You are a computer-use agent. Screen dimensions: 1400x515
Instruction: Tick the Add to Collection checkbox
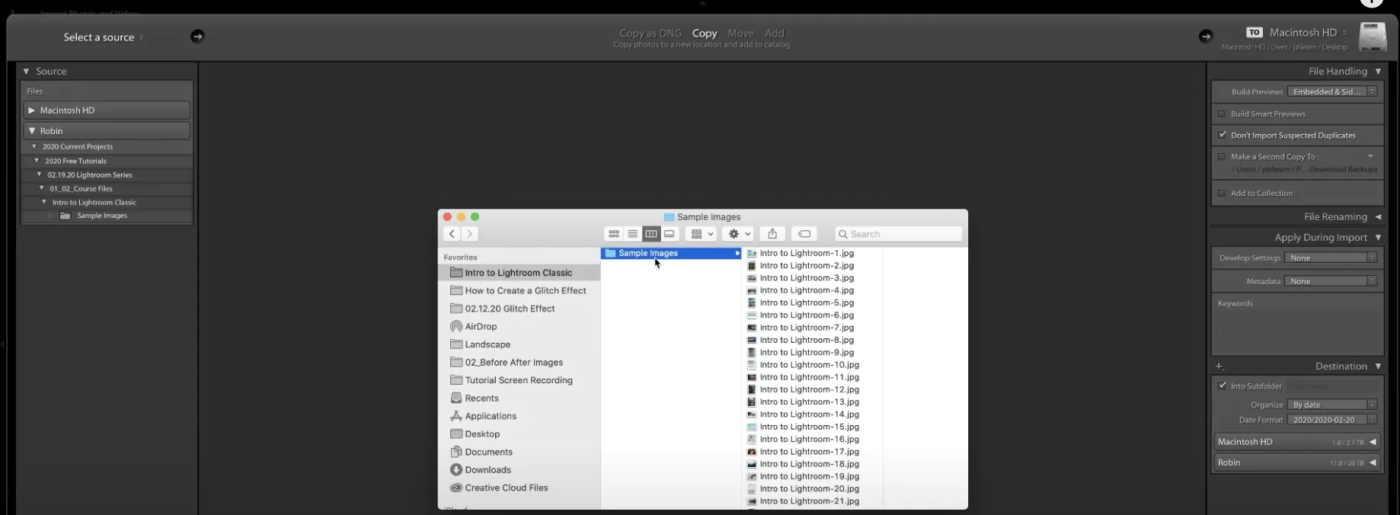point(1222,193)
